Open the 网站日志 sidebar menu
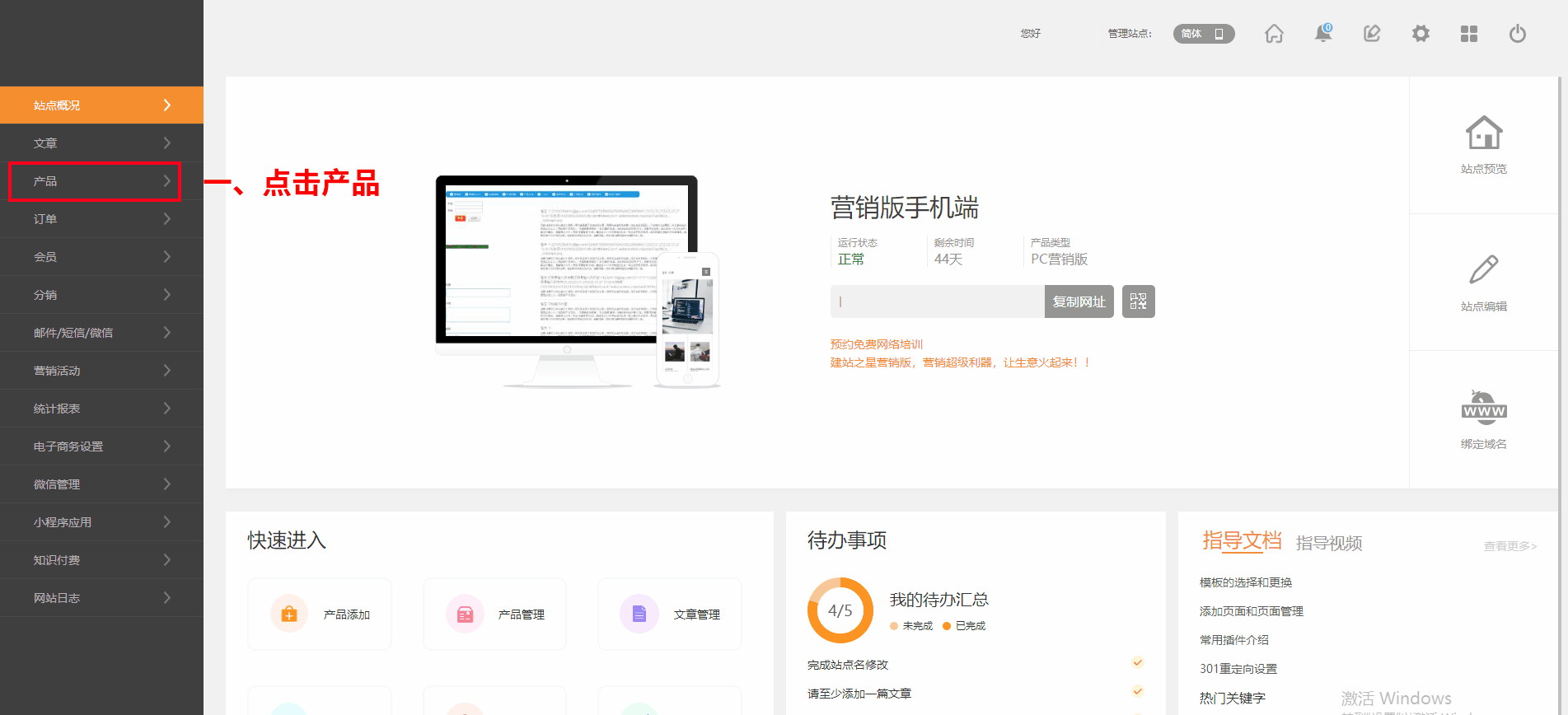The image size is (1568, 715). pos(101,598)
